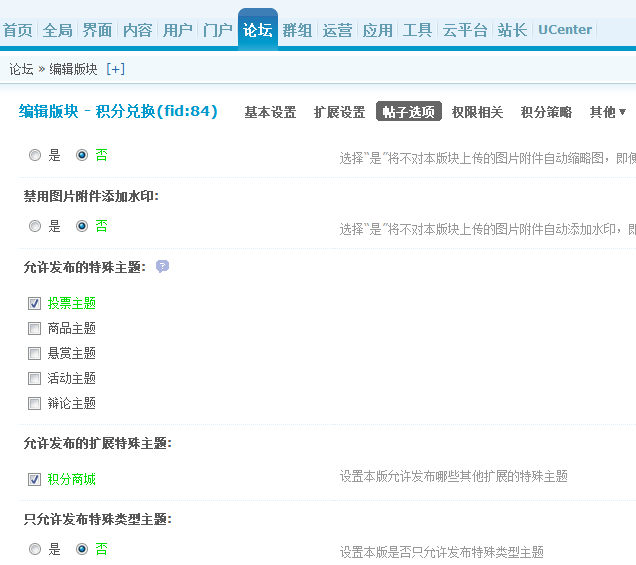Click the 编辑版块 - 积分兑换(fid:84) heading
This screenshot has width=636, height=565.
118,111
